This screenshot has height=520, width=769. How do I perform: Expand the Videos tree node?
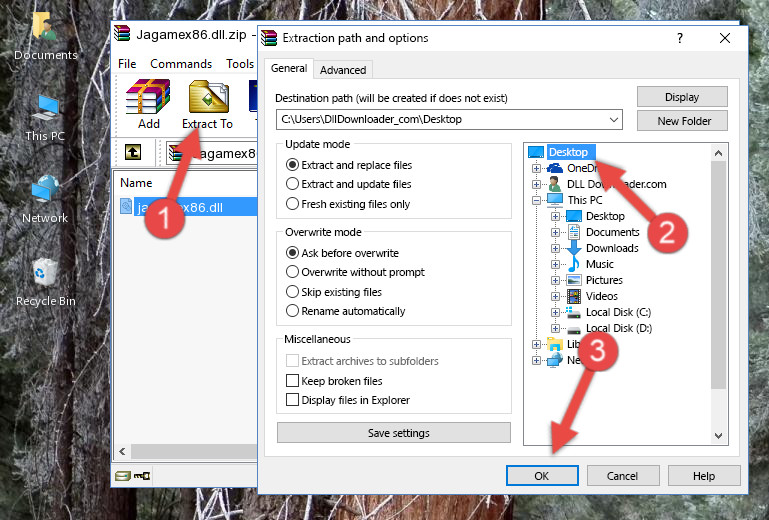[555, 296]
